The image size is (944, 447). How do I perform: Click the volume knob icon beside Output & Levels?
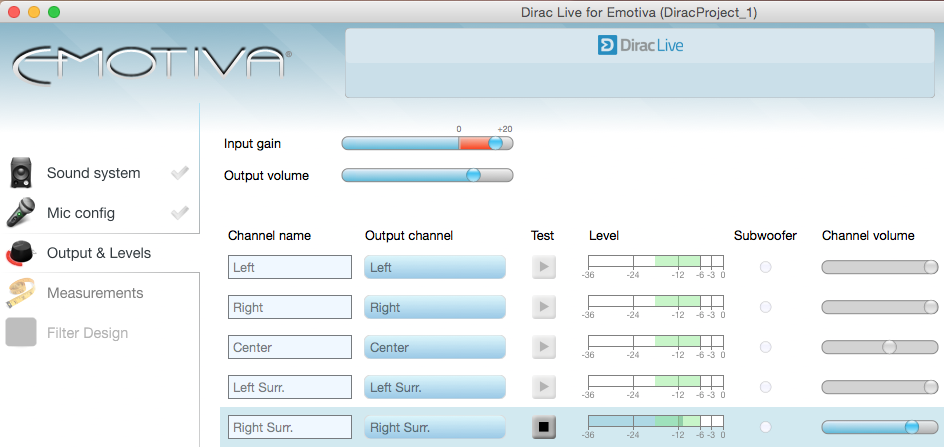click(22, 253)
